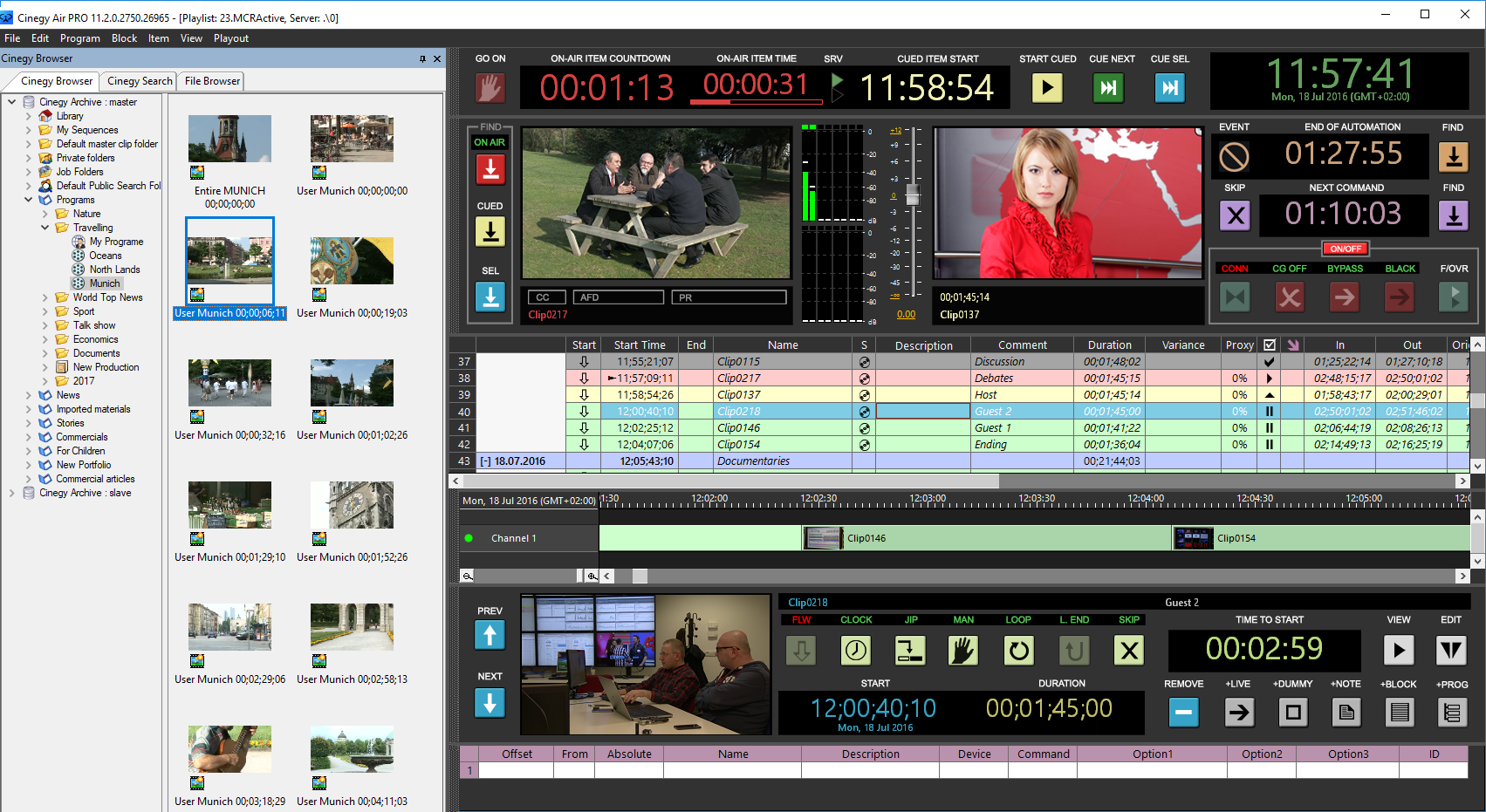Click the EDIT triangle button
This screenshot has width=1486, height=812.
(1451, 651)
